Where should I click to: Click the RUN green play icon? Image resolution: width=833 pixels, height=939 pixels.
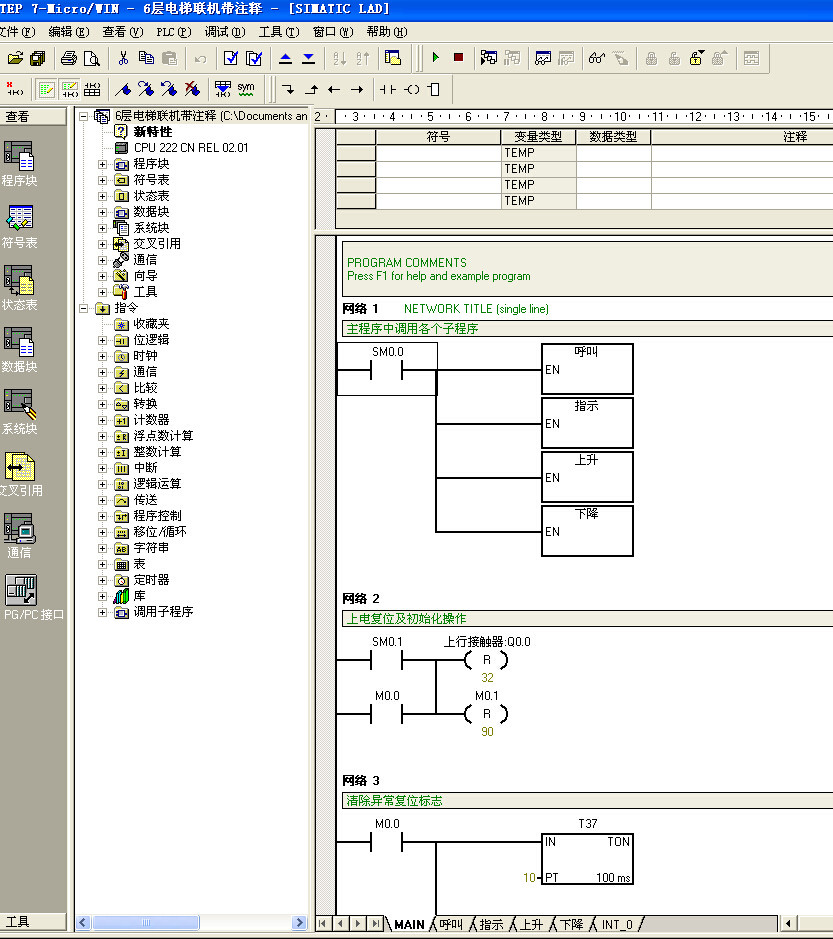(x=436, y=58)
